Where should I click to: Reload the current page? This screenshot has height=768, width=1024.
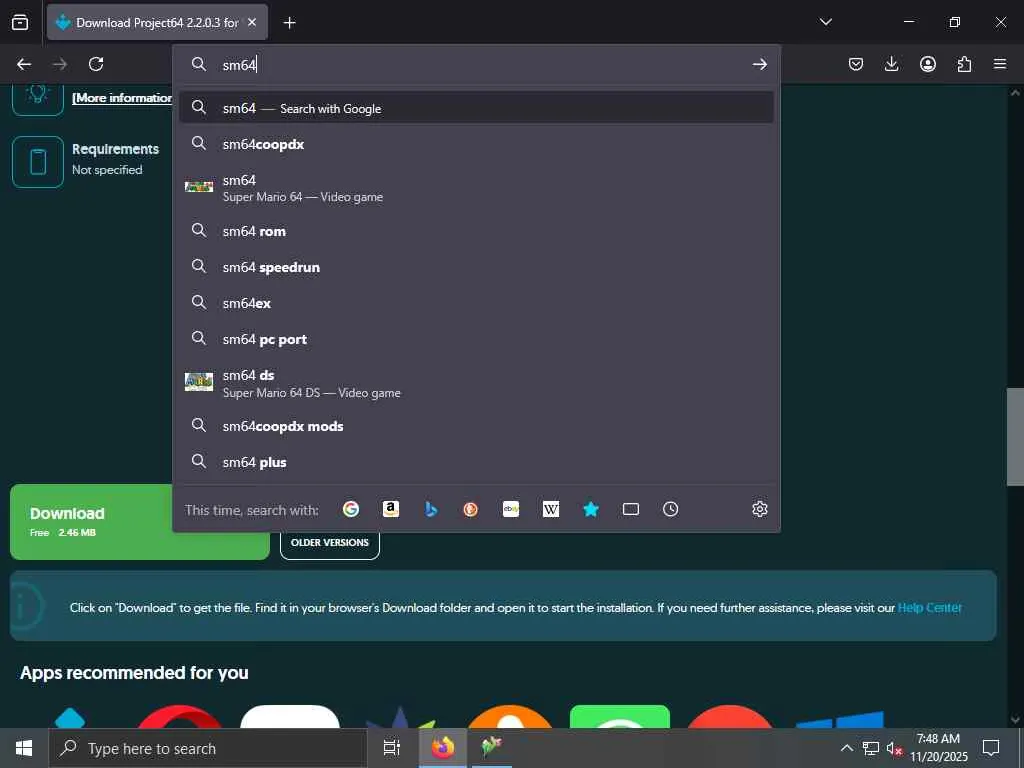coord(96,64)
